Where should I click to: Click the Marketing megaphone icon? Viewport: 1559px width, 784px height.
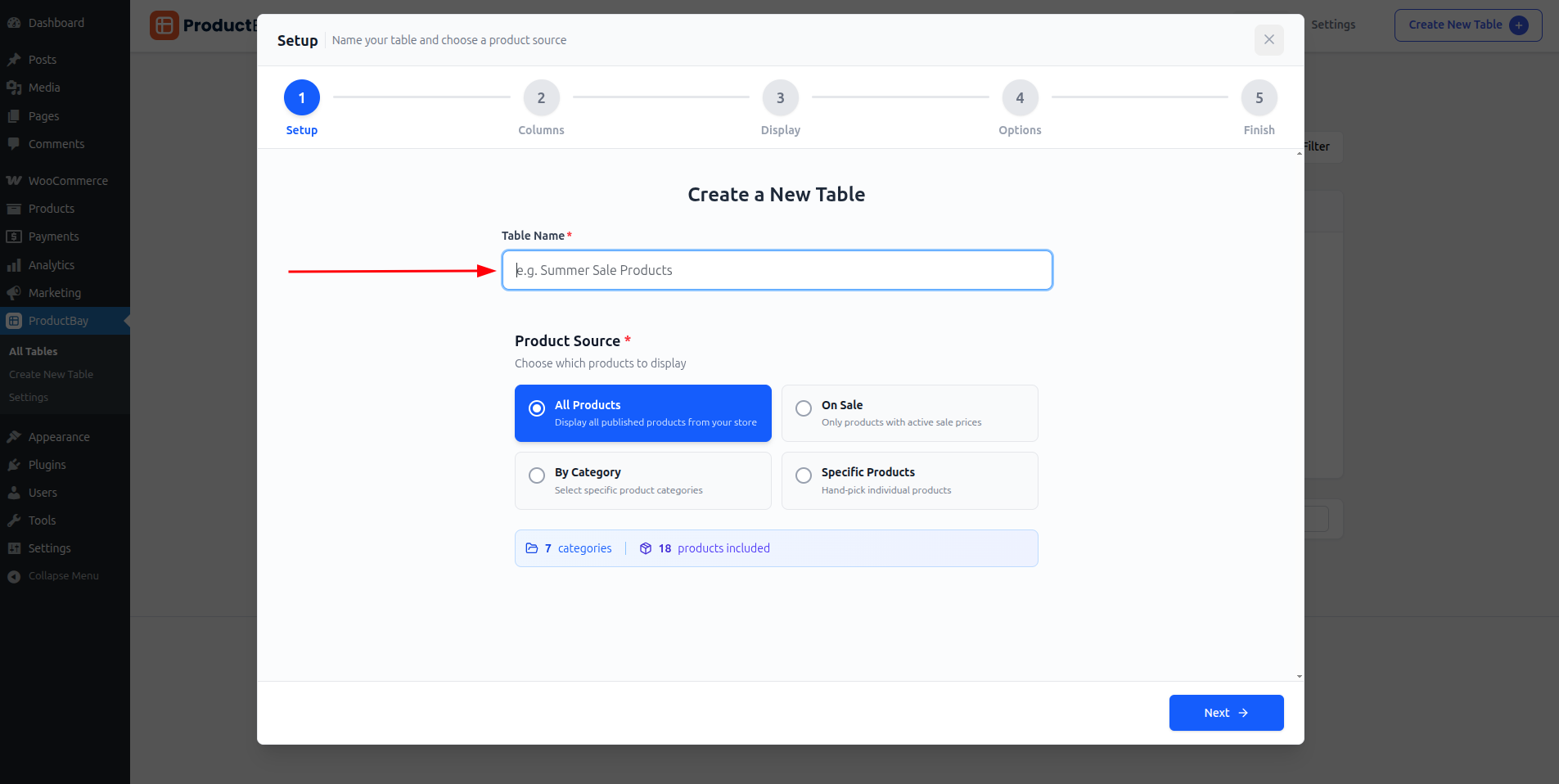tap(14, 293)
